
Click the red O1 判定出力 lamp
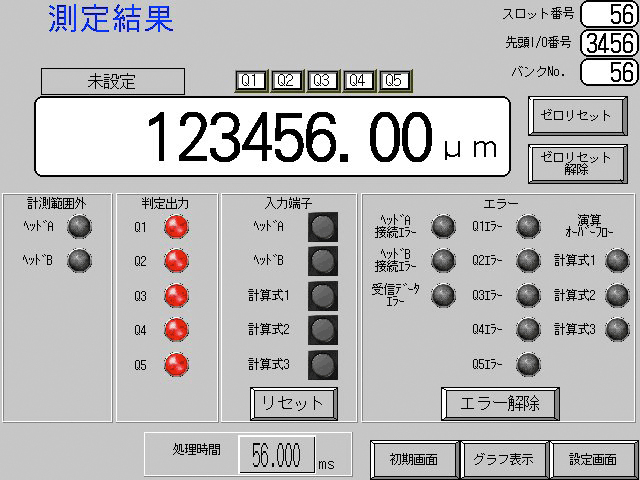[176, 227]
